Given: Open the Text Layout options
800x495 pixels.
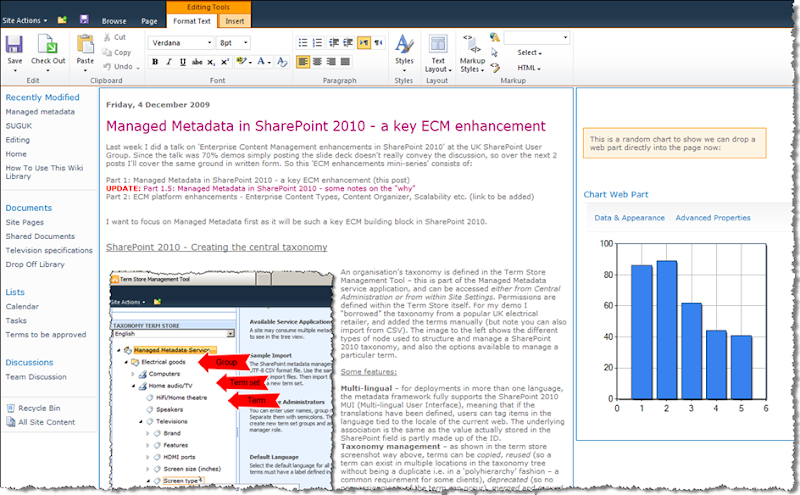Looking at the screenshot, I should pyautogui.click(x=438, y=54).
